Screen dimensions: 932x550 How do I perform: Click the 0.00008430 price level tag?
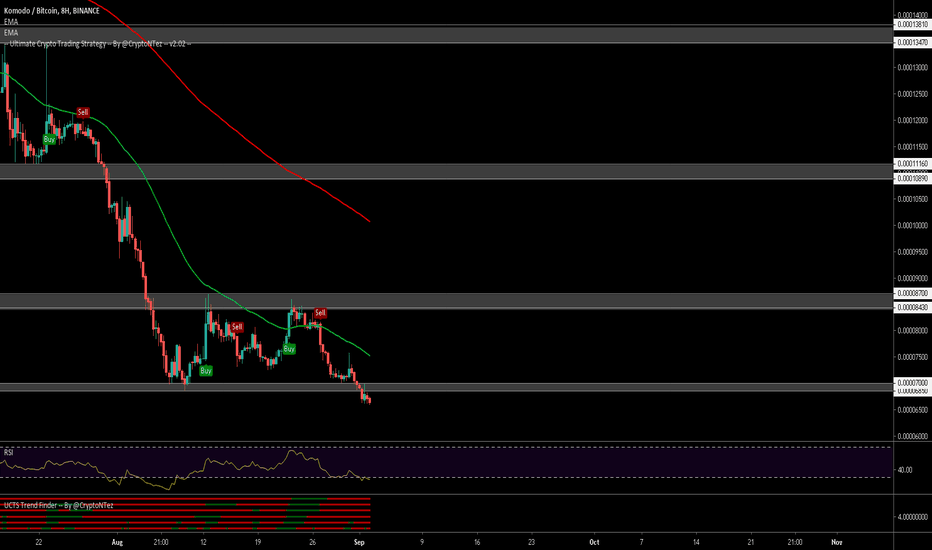tap(912, 307)
